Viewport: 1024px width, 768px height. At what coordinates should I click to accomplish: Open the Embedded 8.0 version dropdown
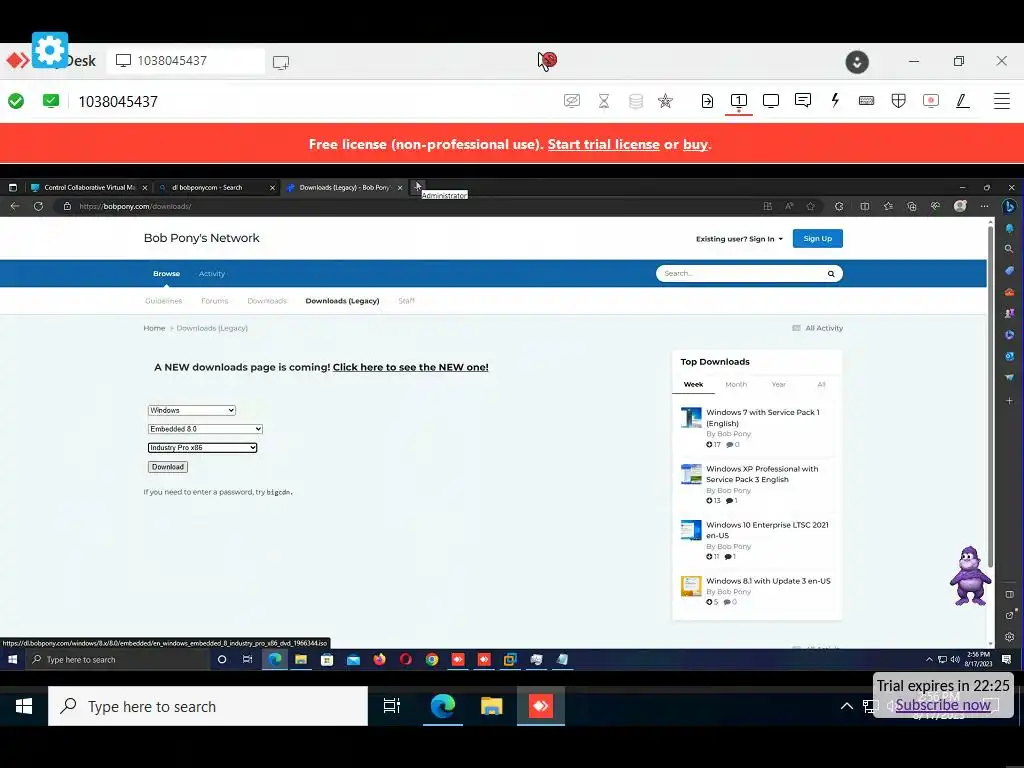(205, 429)
